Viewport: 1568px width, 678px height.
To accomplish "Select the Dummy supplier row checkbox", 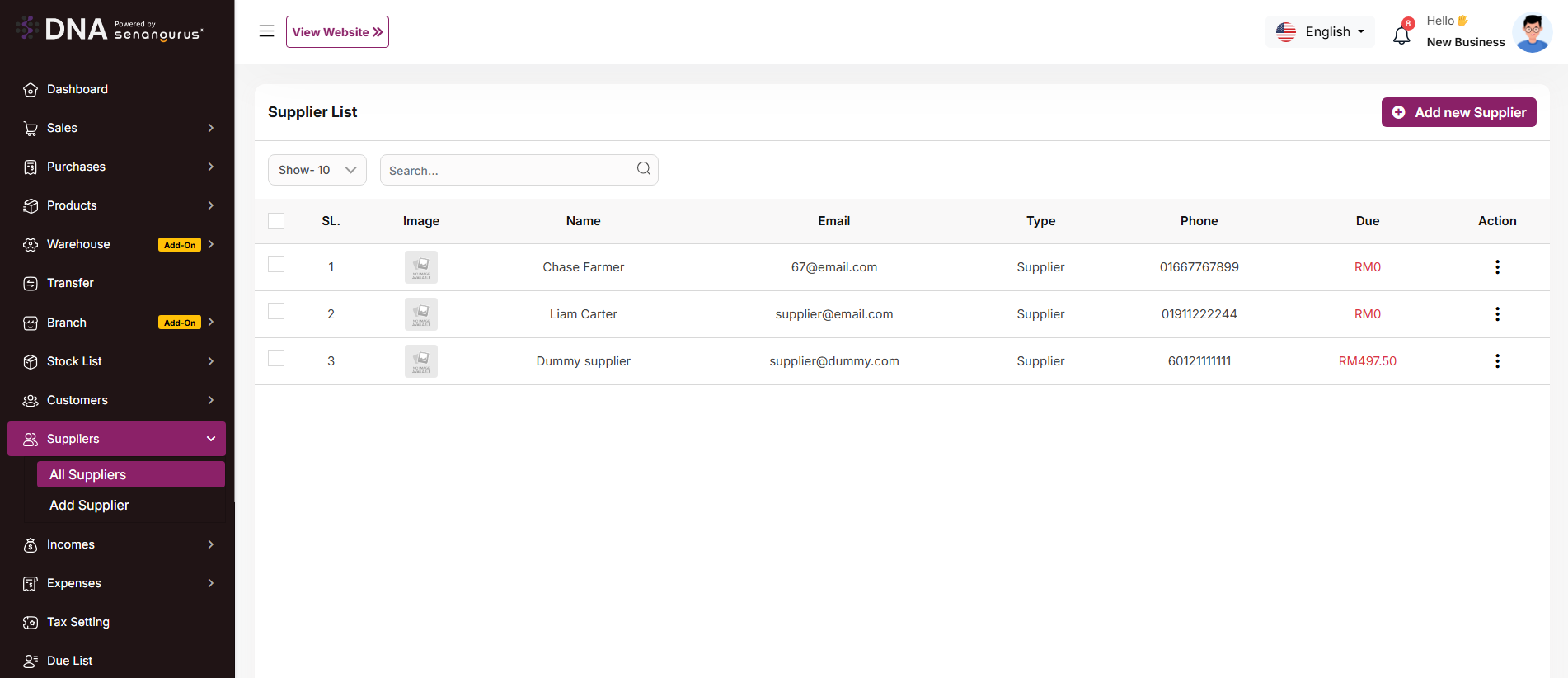I will [276, 358].
